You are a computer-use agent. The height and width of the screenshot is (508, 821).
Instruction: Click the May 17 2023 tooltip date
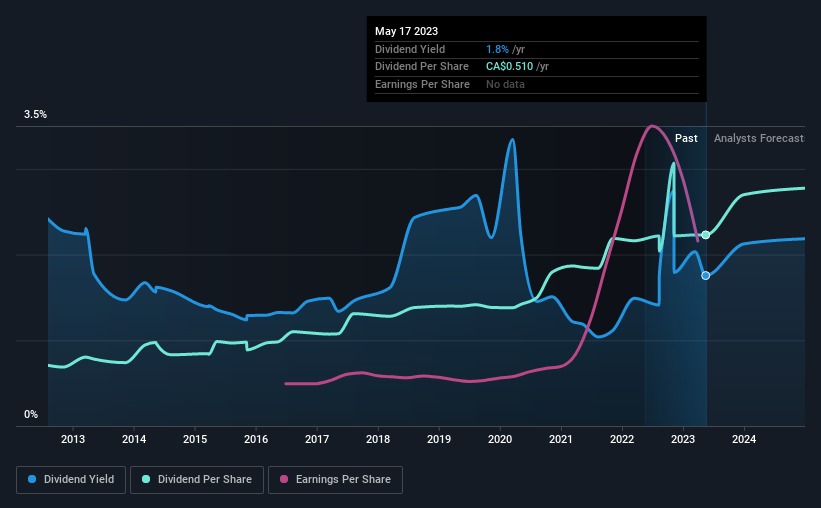coord(406,31)
